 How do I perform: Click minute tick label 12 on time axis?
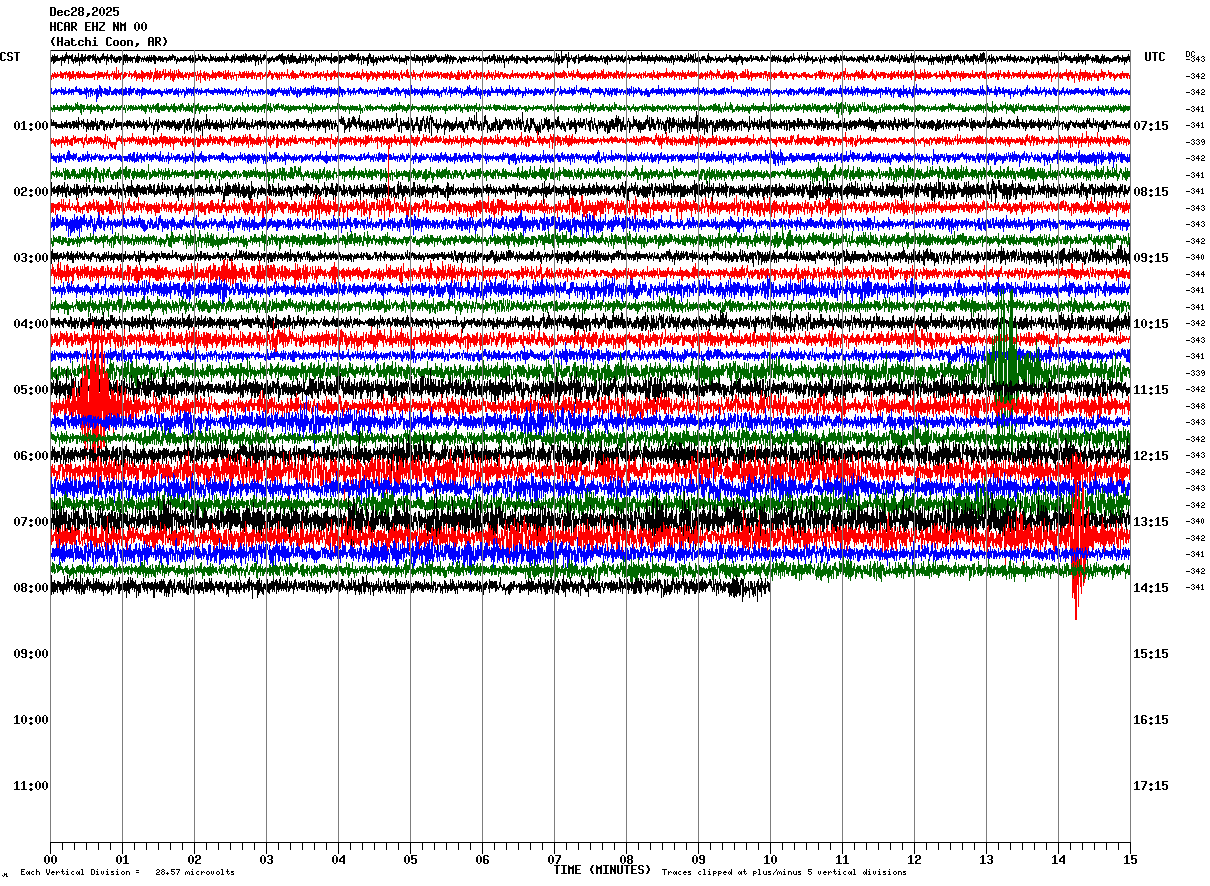pos(915,859)
